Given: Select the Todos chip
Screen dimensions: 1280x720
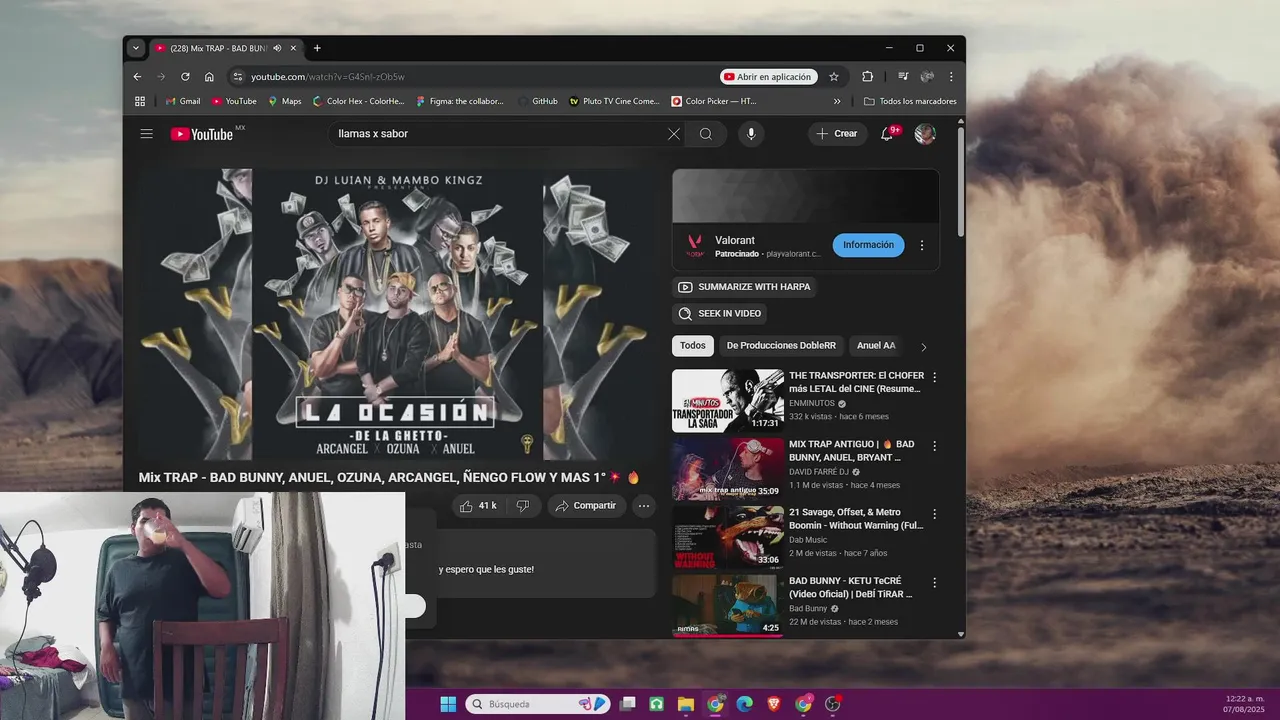Looking at the screenshot, I should tap(693, 346).
